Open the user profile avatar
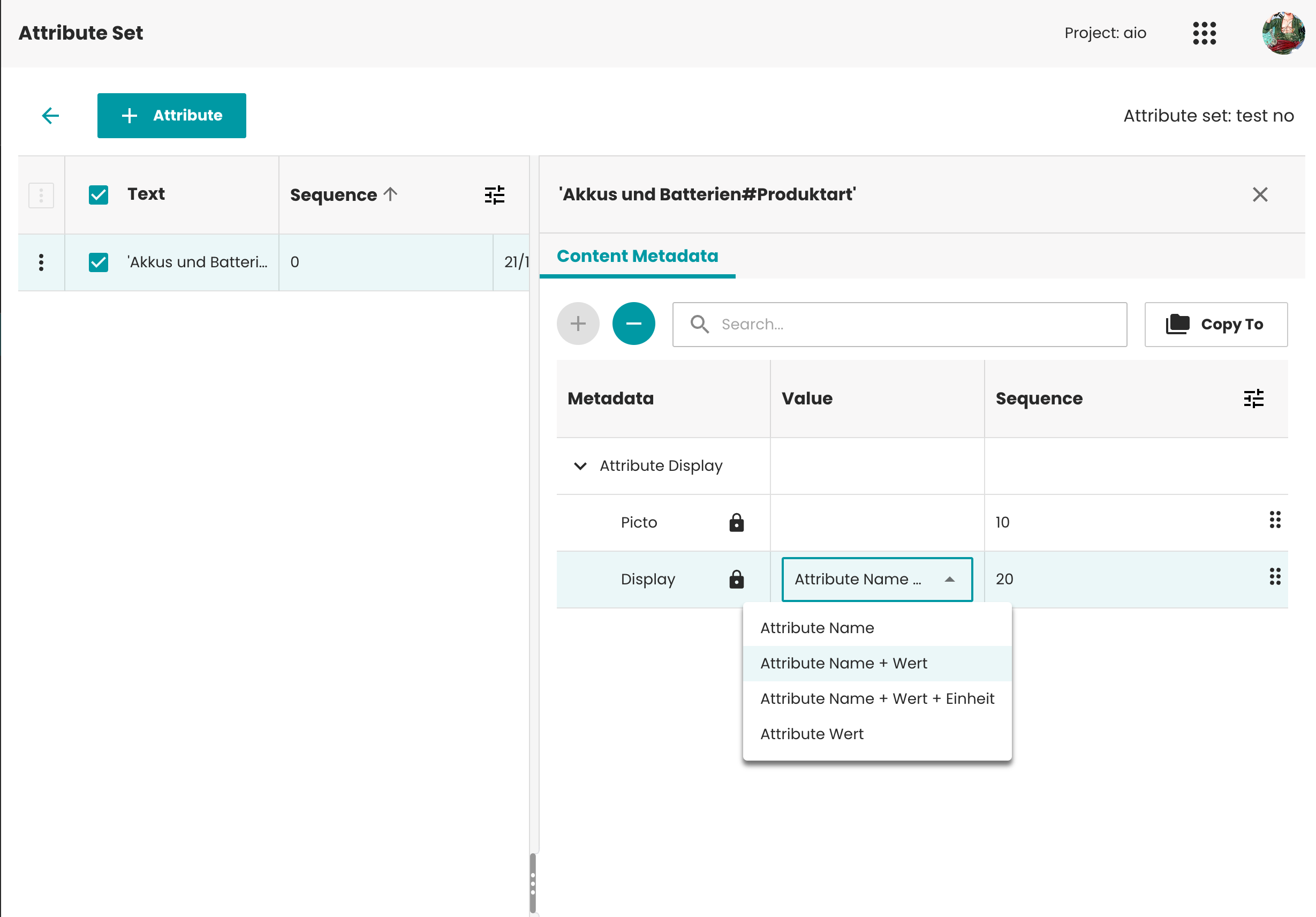This screenshot has width=1316, height=917. pyautogui.click(x=1283, y=33)
